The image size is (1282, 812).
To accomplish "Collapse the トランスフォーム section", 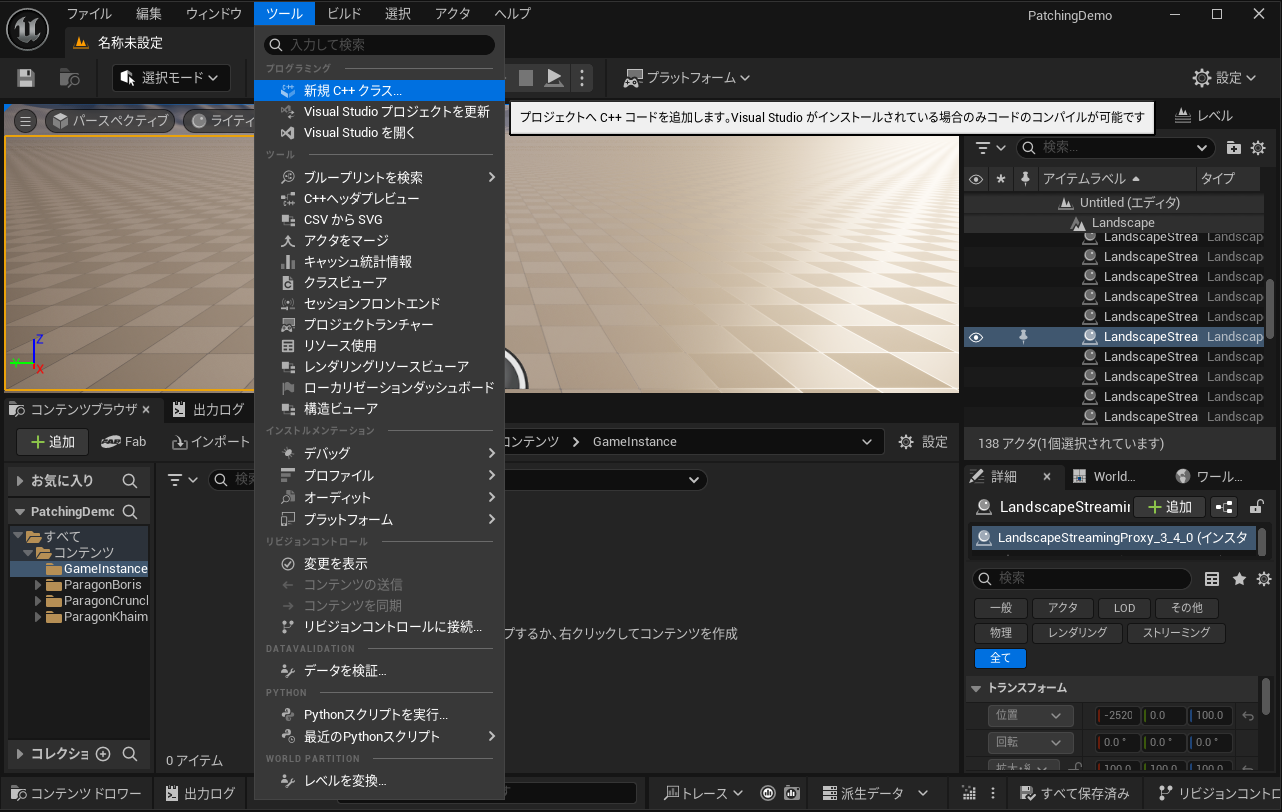I will tap(977, 688).
